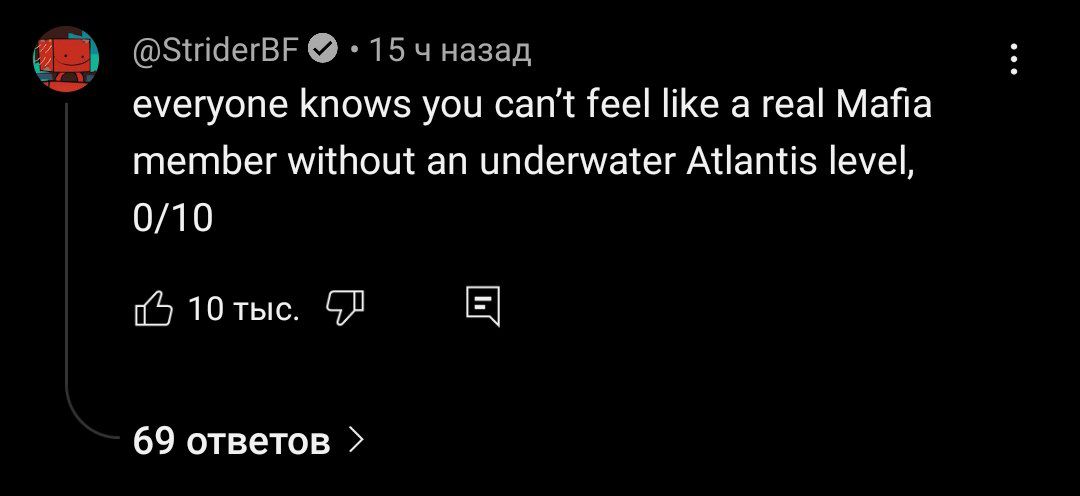The image size is (1080, 496).
Task: Like the comment with thumbs-up icon
Action: click(x=152, y=309)
